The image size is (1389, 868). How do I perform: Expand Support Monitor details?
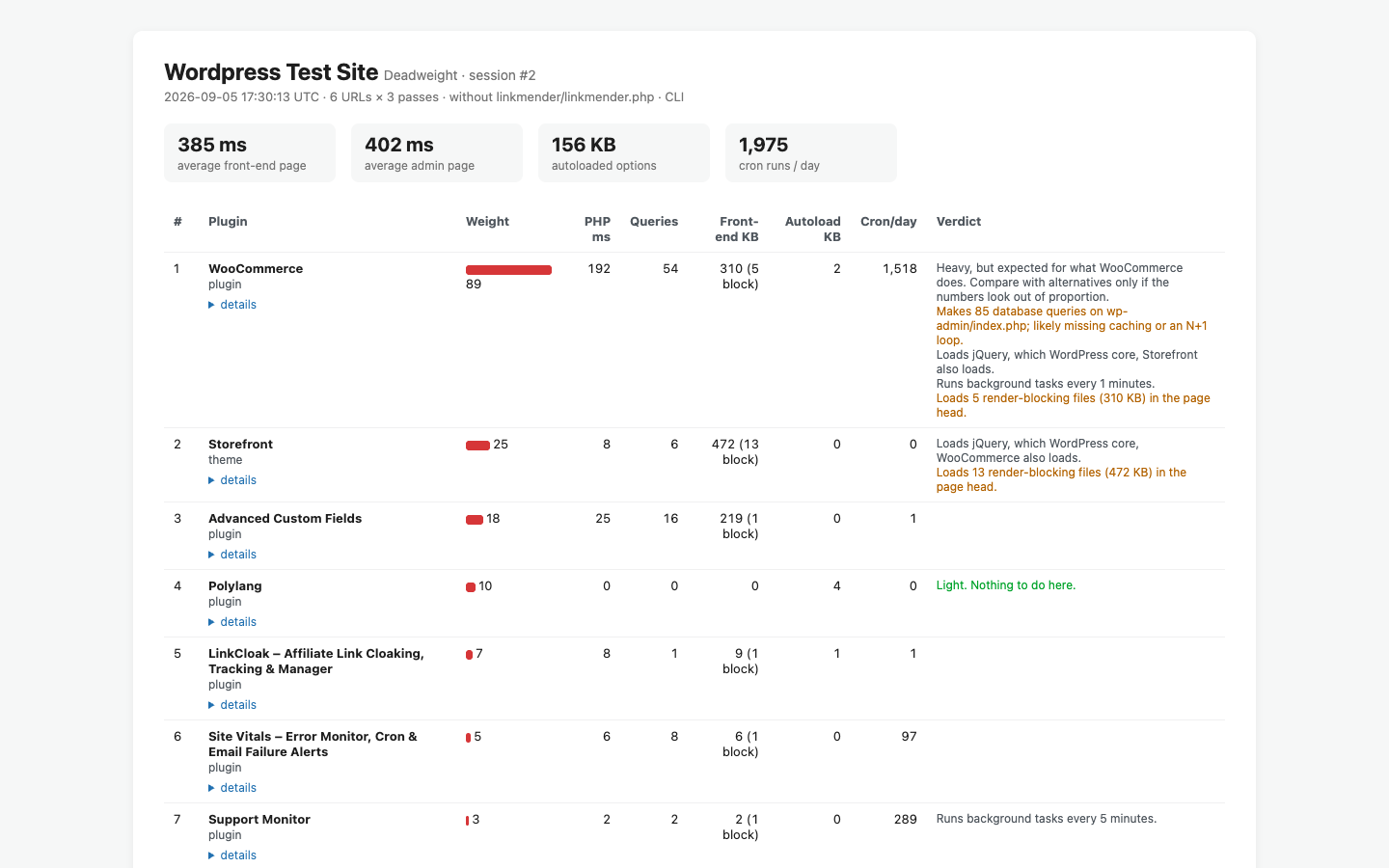pos(232,855)
